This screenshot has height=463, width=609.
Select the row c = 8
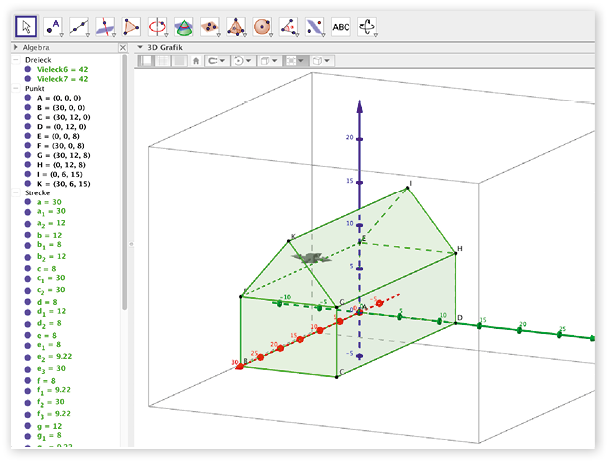pos(46,269)
